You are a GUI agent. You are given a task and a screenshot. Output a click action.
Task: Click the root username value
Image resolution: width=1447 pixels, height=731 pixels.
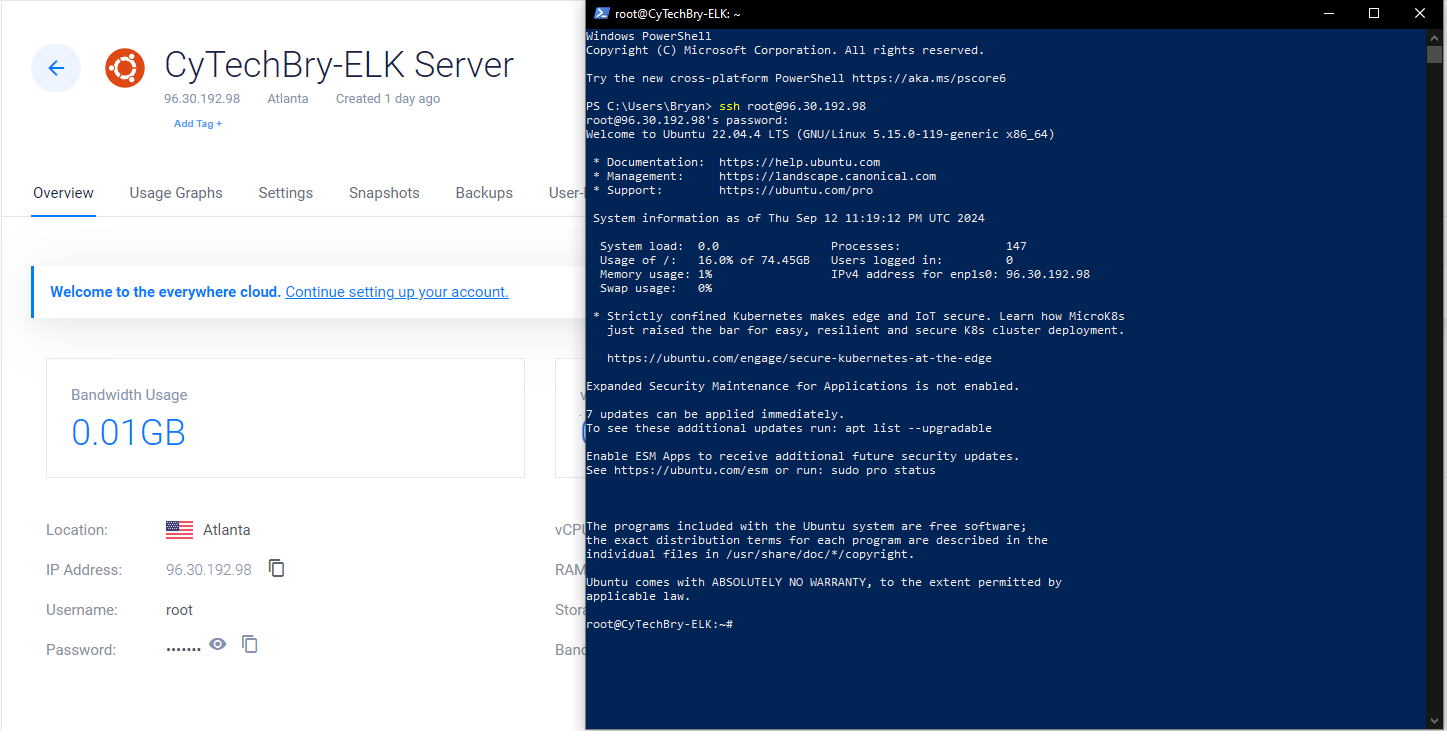[179, 610]
